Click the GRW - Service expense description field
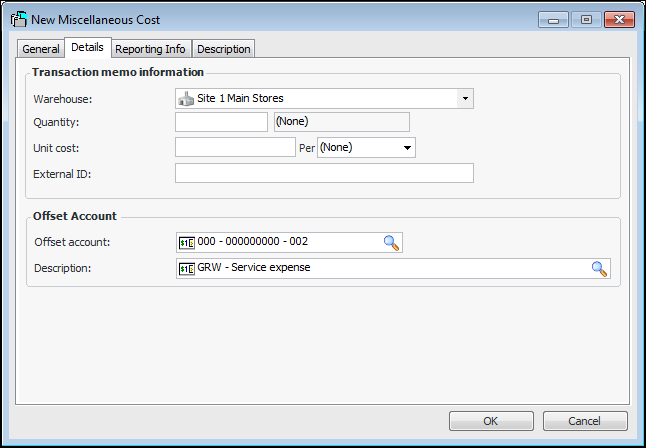Viewport: 646px width, 448px height. click(x=390, y=268)
